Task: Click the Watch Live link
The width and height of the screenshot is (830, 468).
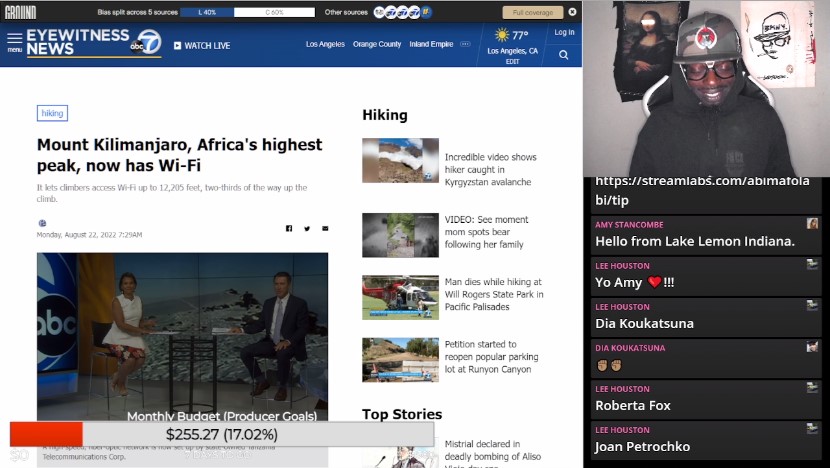Action: pyautogui.click(x=202, y=45)
